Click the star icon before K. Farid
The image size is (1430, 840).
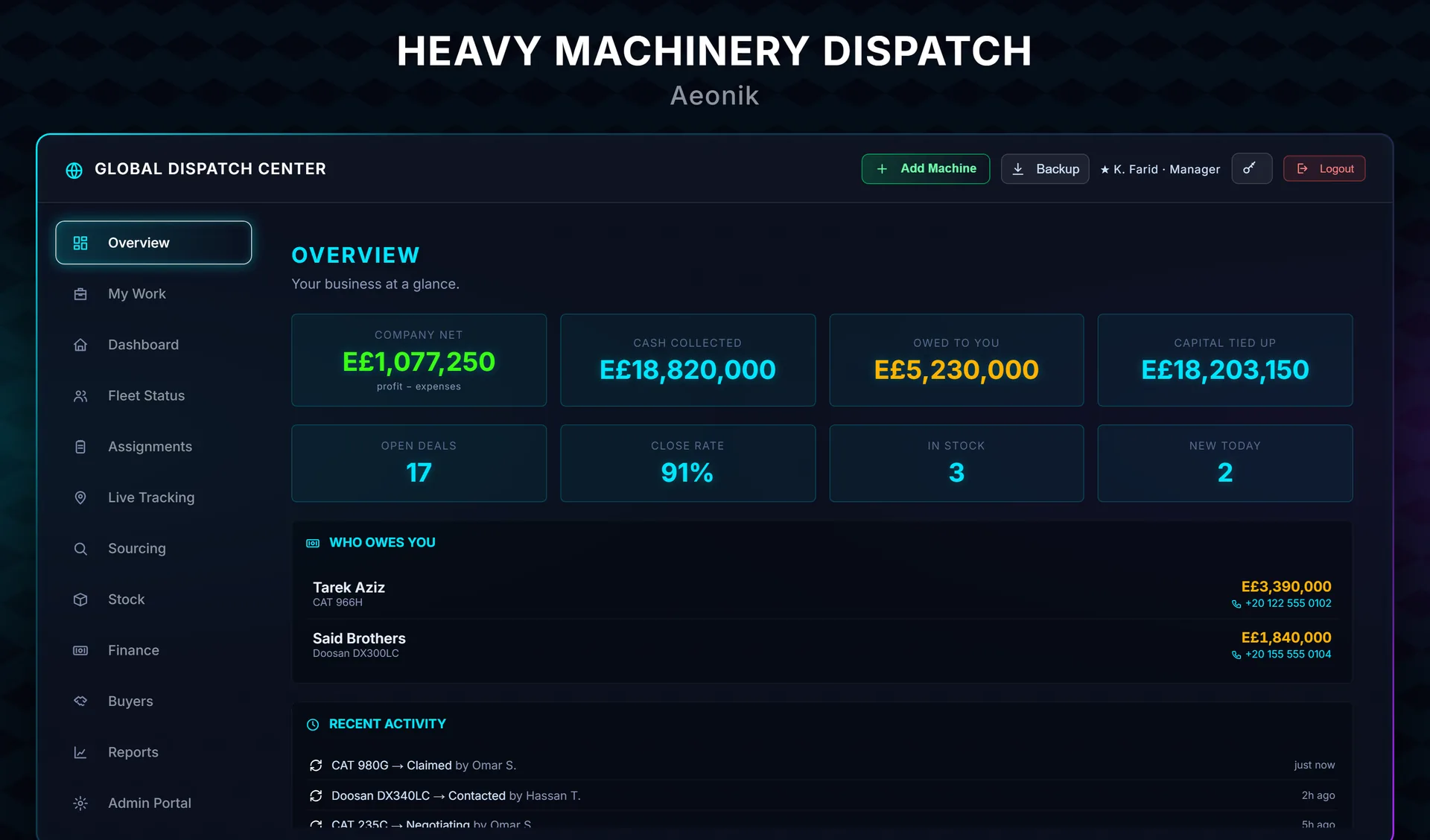coord(1105,170)
